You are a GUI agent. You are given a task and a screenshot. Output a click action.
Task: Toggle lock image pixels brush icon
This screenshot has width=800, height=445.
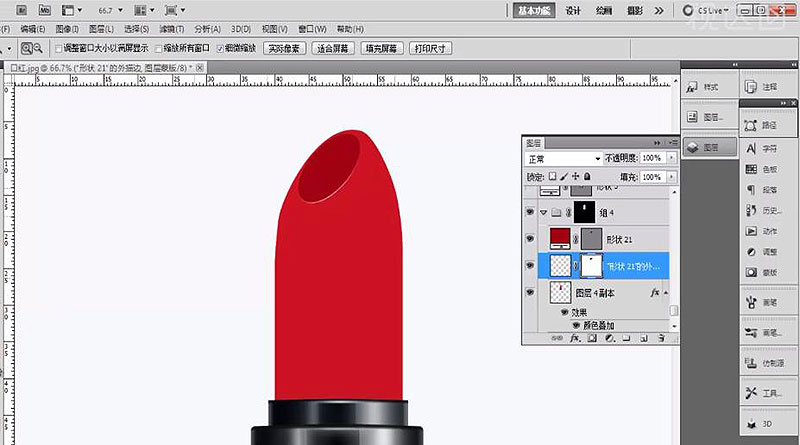tap(564, 177)
